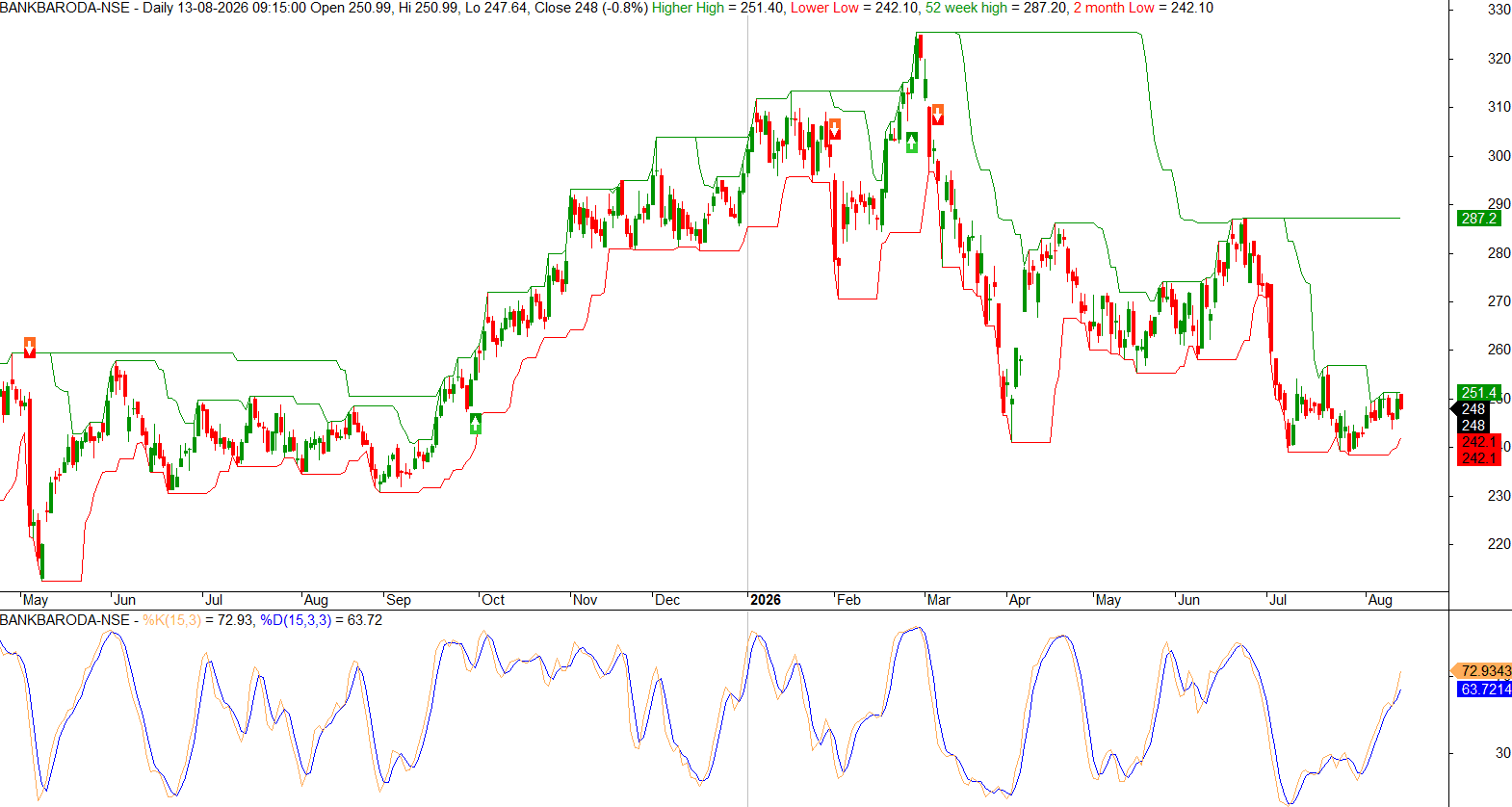Select the "Lower Low = 242.10" title text
Viewport: 1512px width, 807px height.
[x=854, y=8]
